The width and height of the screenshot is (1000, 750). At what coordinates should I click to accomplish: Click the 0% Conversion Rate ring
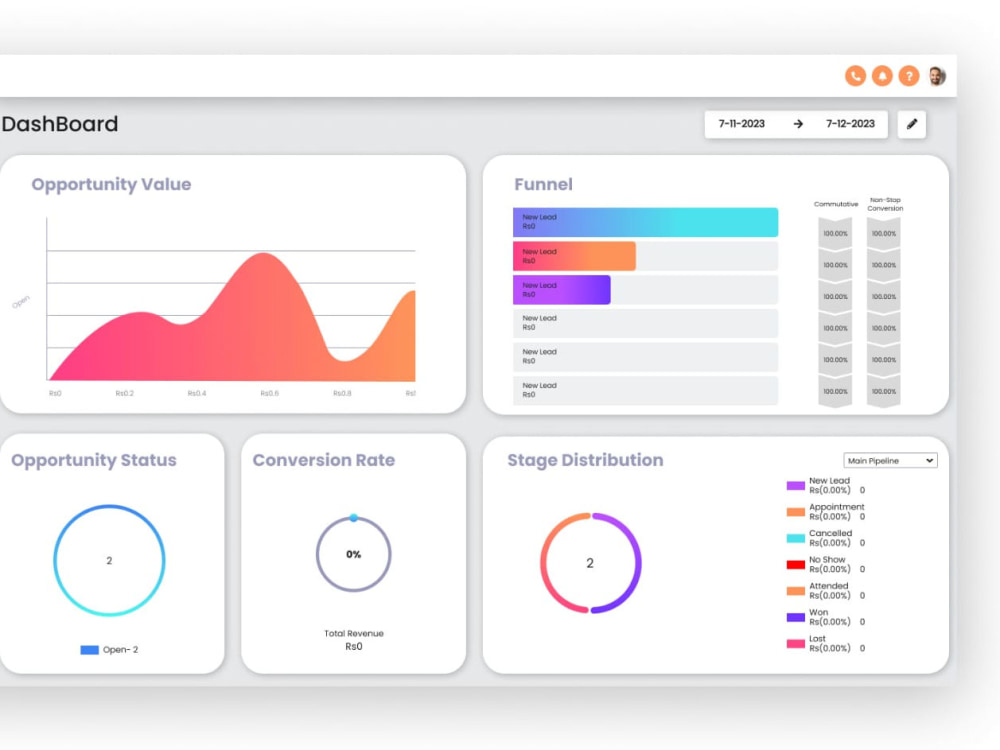[x=353, y=554]
